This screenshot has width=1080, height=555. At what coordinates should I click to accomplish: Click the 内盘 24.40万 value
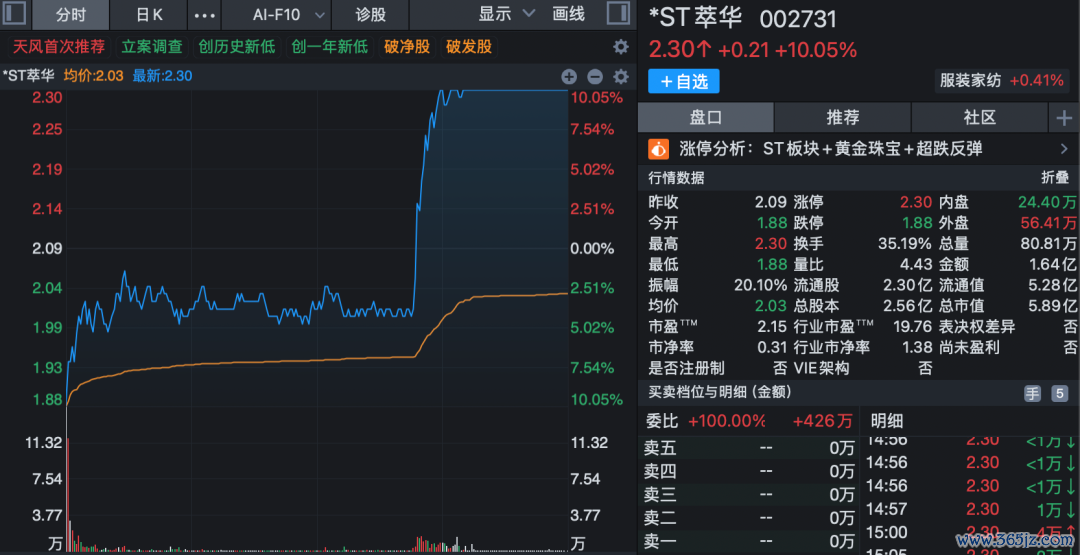[1048, 202]
